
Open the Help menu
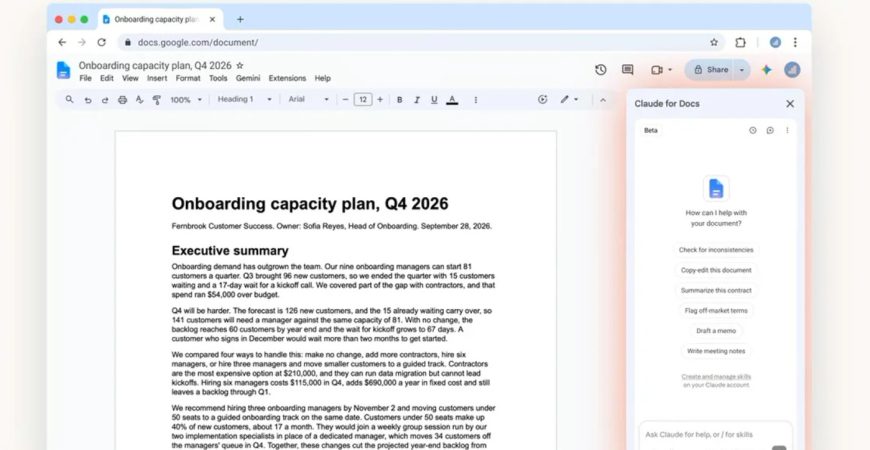pyautogui.click(x=322, y=78)
